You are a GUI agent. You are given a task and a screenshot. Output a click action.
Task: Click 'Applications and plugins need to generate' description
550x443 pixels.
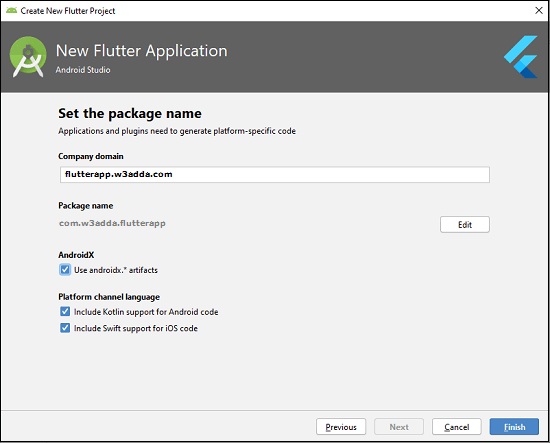coord(177,131)
